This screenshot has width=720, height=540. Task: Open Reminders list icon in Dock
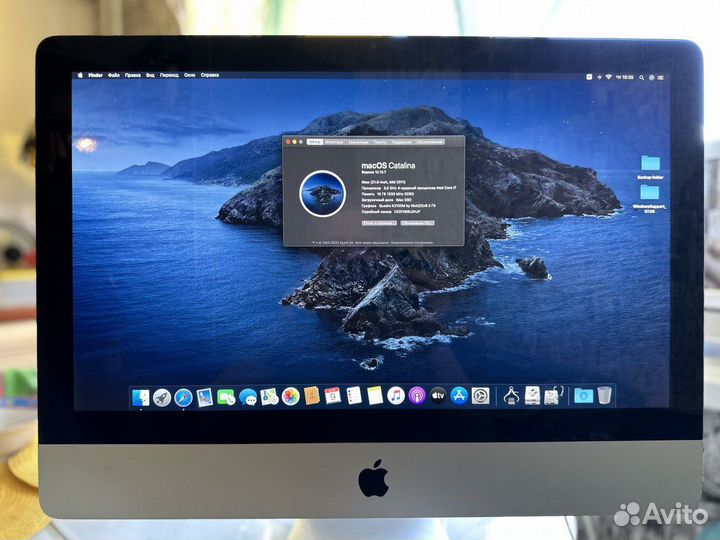point(354,395)
